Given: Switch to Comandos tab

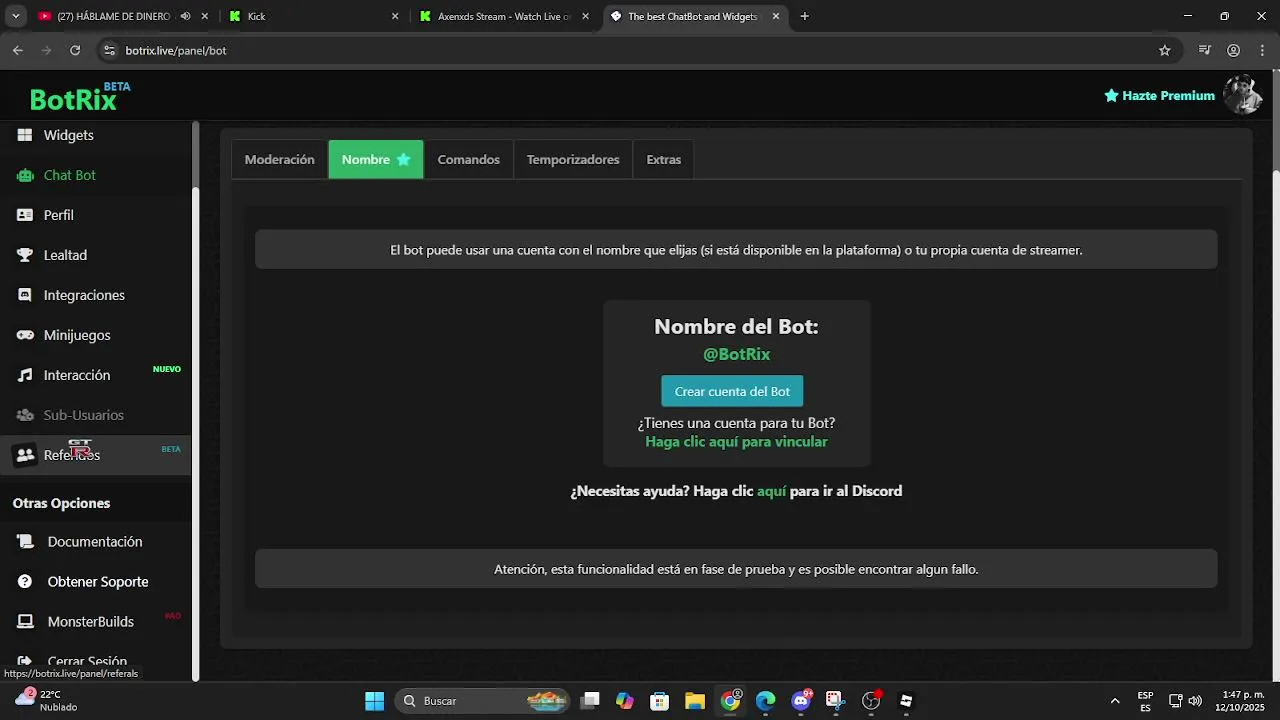Looking at the screenshot, I should click(469, 159).
